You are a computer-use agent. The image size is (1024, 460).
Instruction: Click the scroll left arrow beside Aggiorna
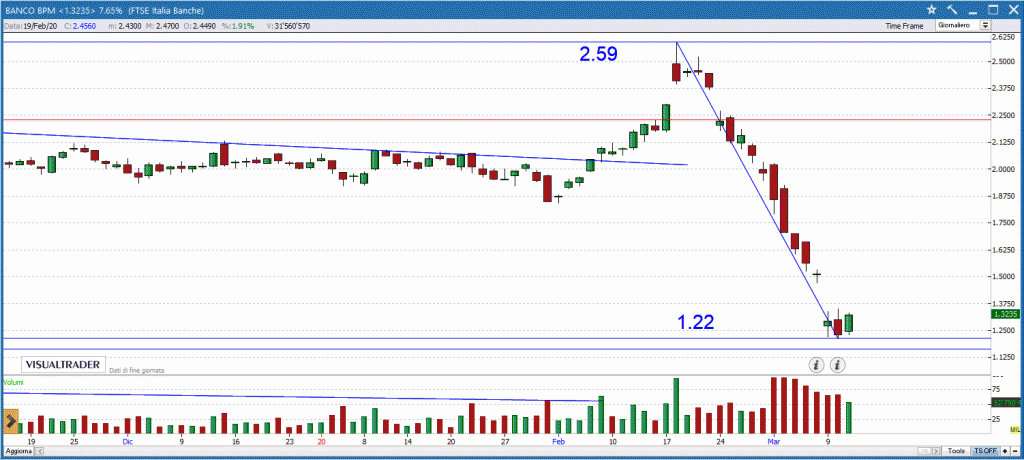point(39,451)
